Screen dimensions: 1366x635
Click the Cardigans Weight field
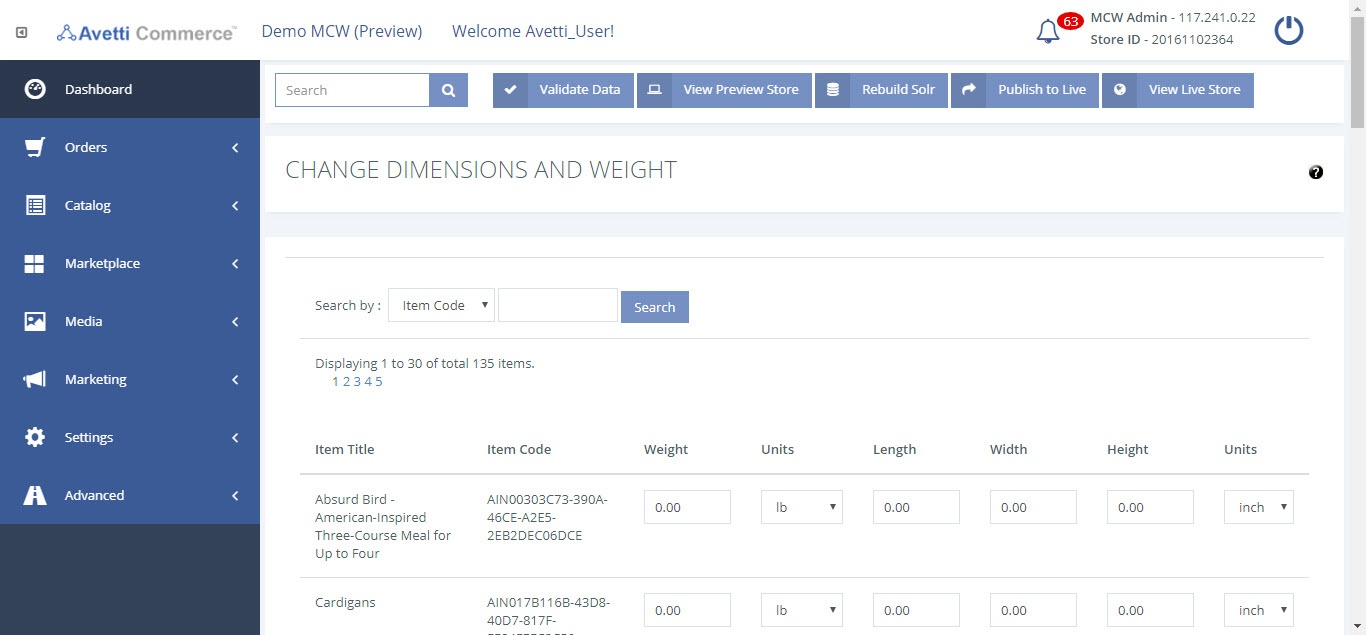coord(687,610)
